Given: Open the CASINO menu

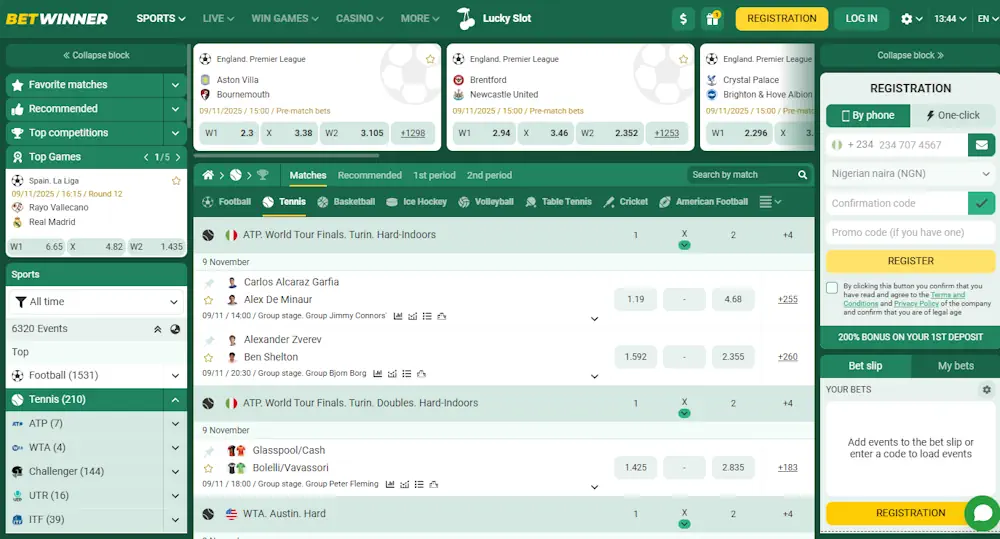Looking at the screenshot, I should (x=360, y=18).
